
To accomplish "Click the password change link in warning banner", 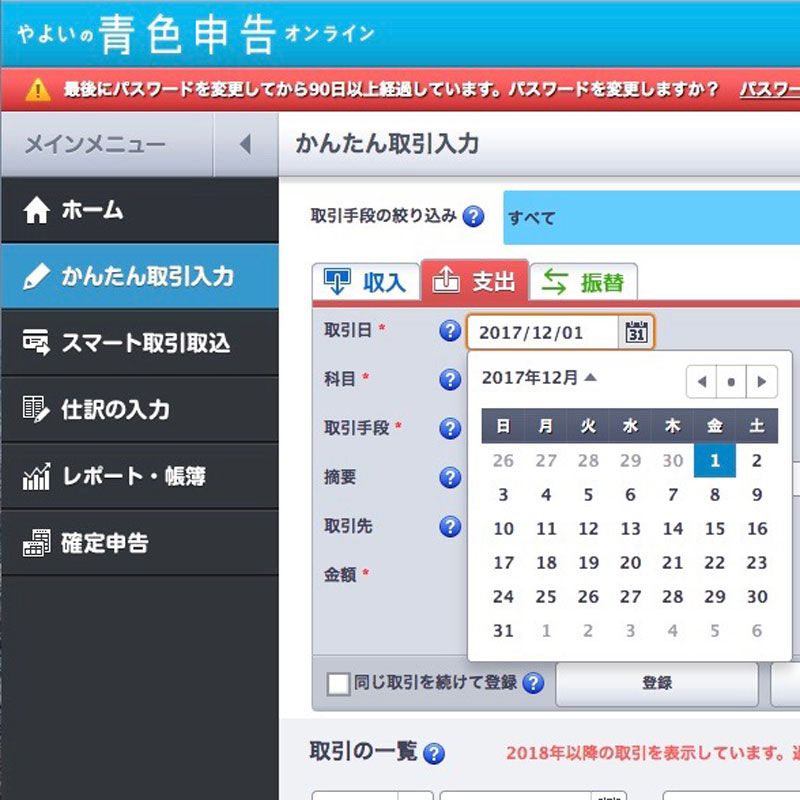I will [768, 89].
